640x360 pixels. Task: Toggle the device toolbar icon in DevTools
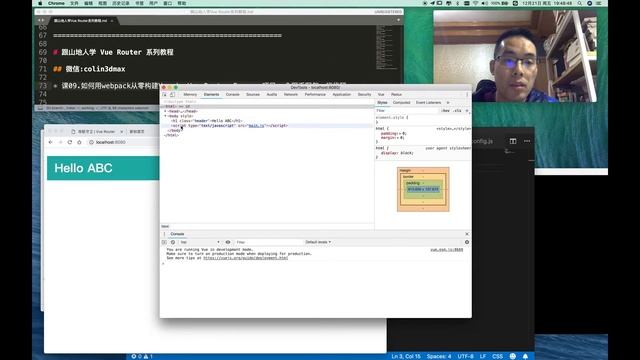[x=173, y=94]
